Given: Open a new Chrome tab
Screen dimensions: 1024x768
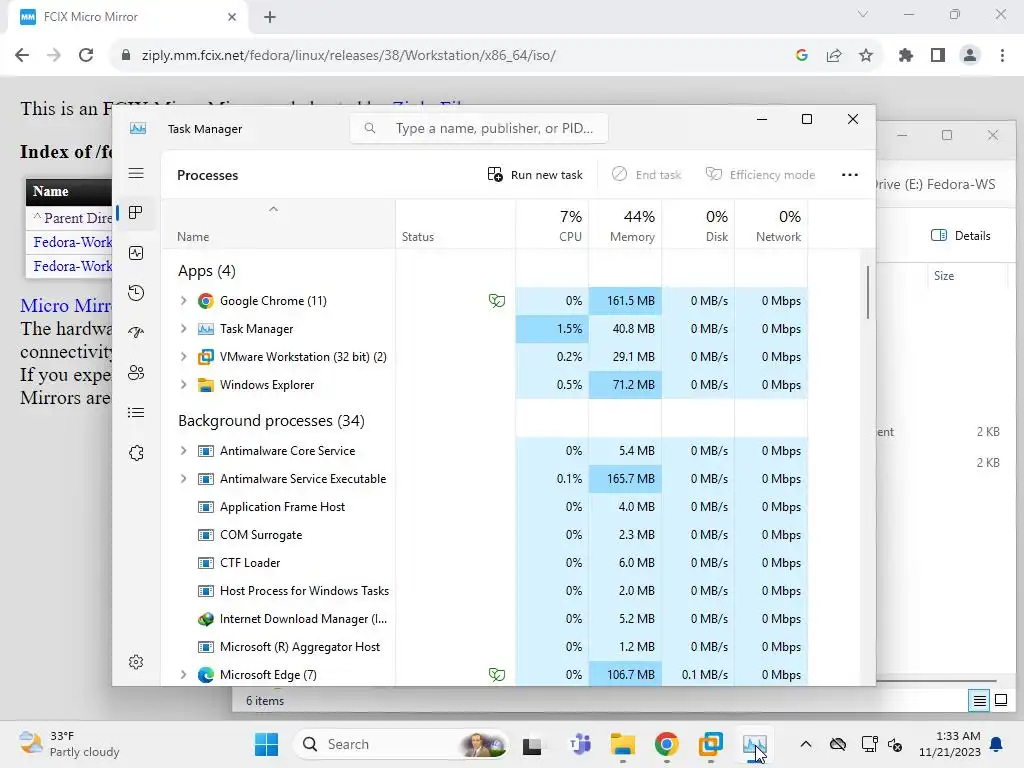Looking at the screenshot, I should tap(270, 17).
